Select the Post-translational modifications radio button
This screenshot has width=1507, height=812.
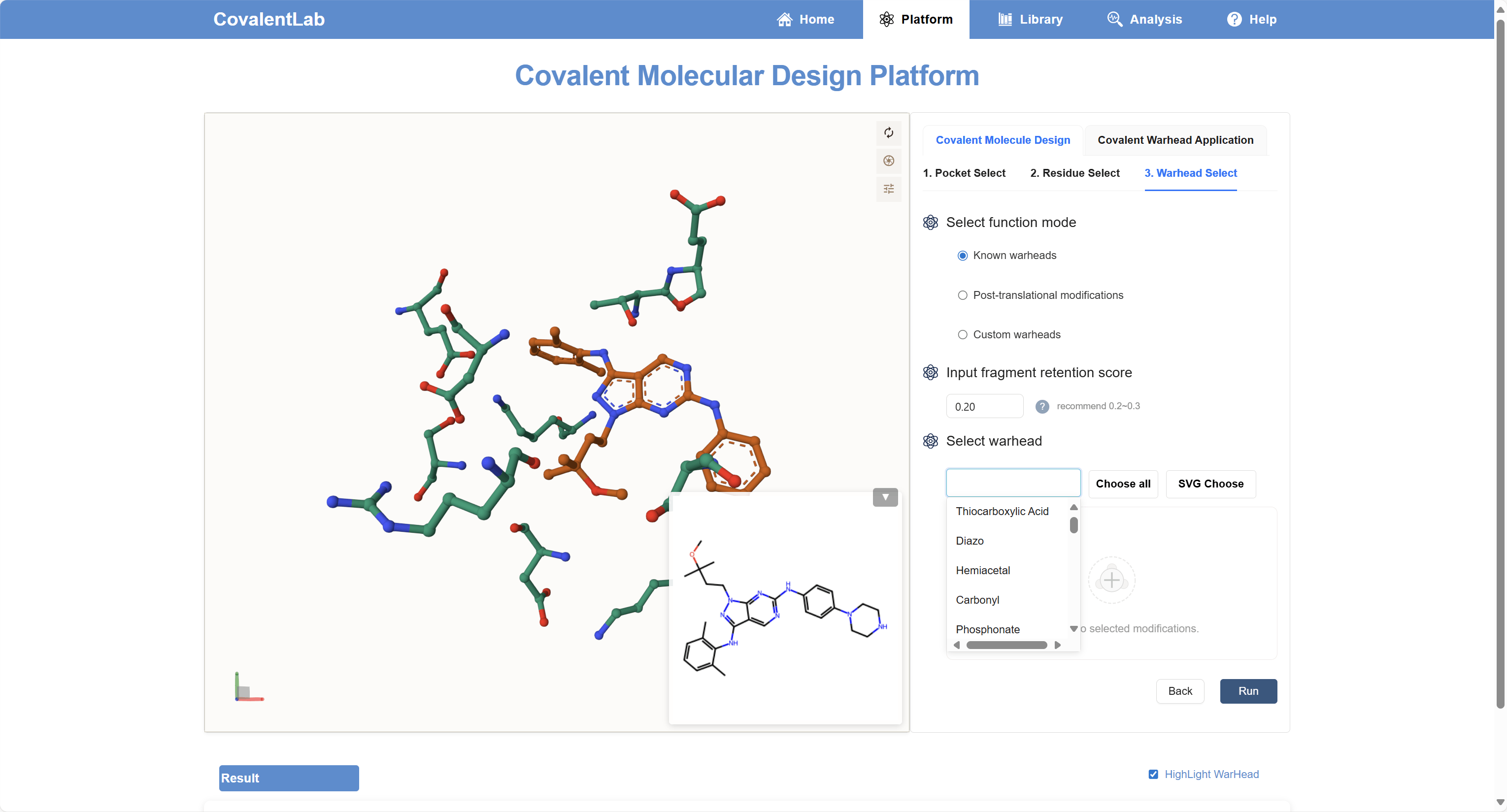tap(962, 295)
